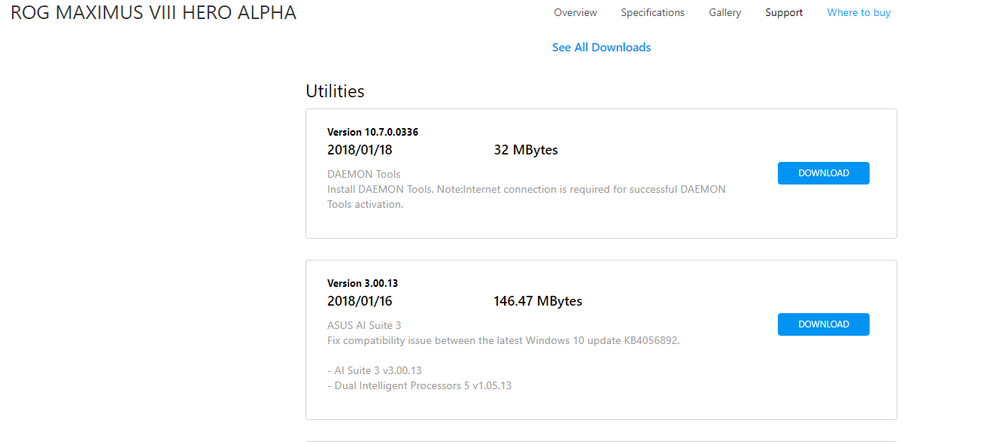The height and width of the screenshot is (442, 999).
Task: Select the text Version 10.7.0.0336
Action: pos(373,132)
